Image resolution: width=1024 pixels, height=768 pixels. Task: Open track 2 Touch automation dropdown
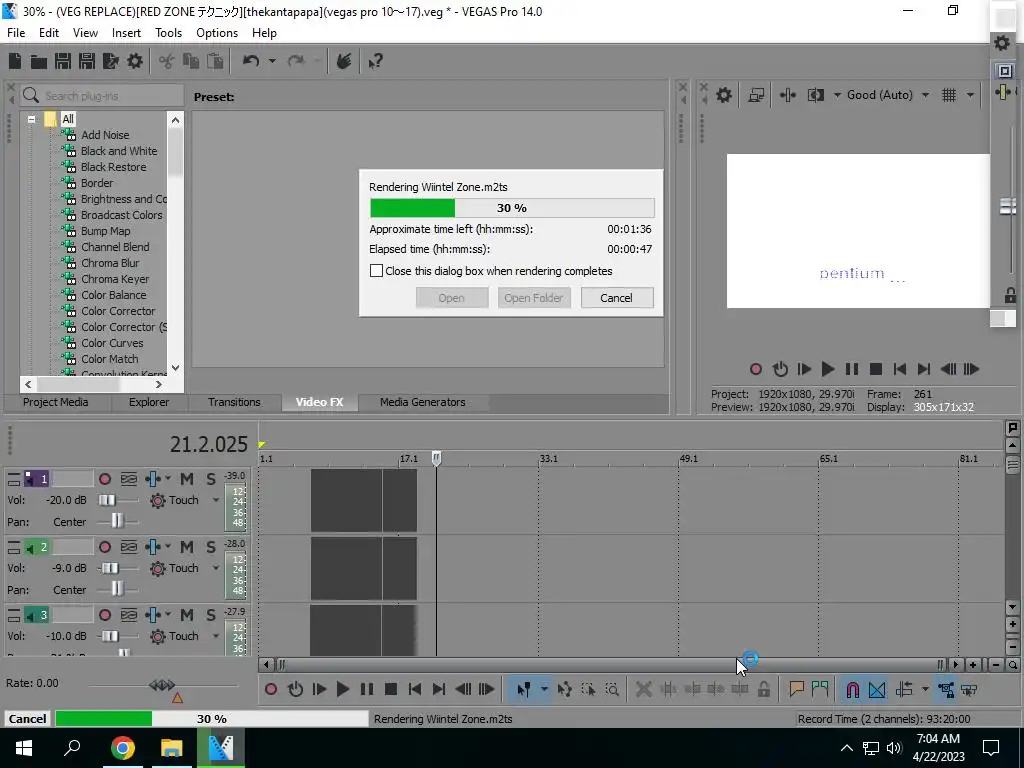216,568
